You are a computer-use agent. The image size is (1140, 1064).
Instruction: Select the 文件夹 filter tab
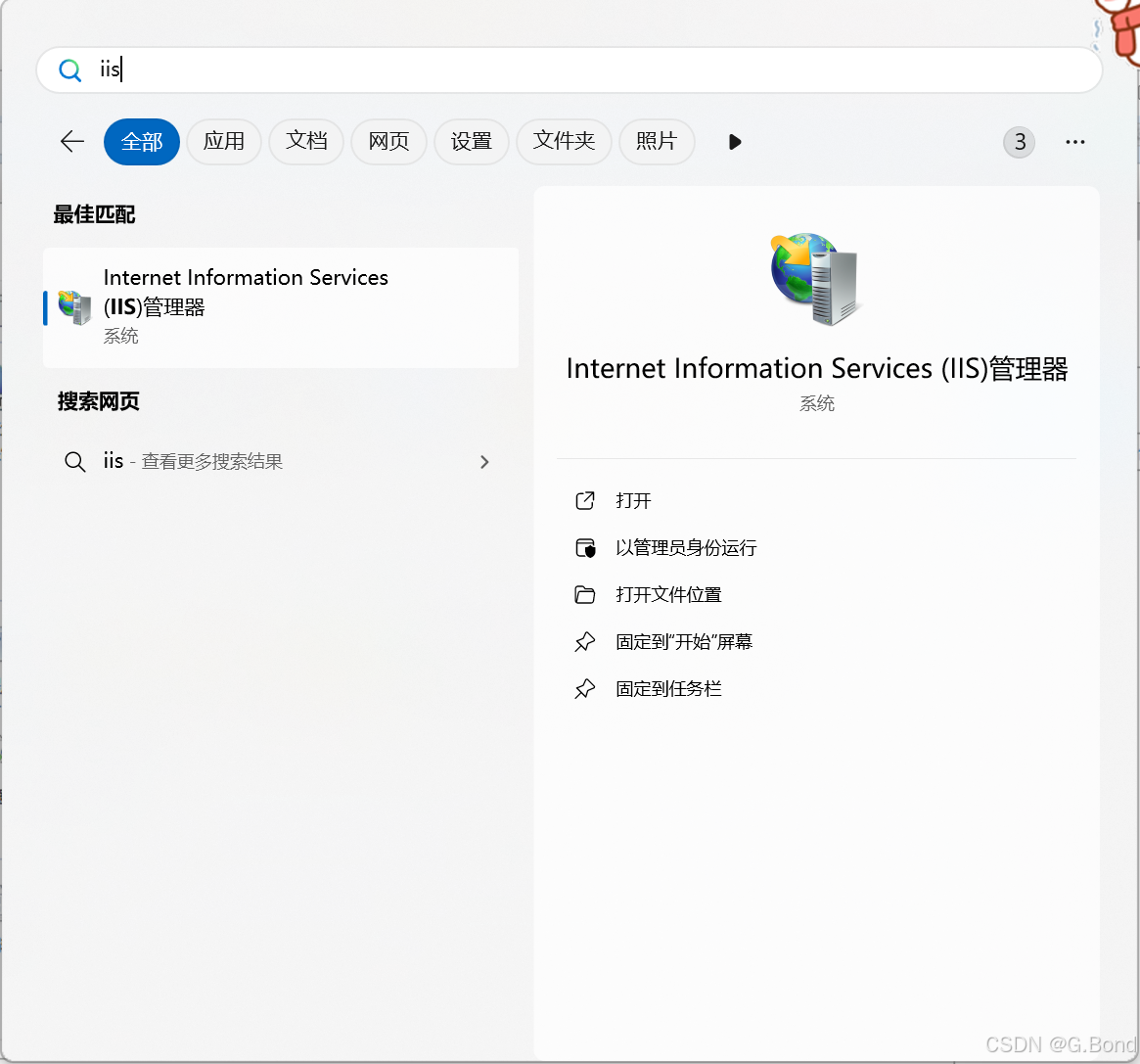[x=564, y=142]
